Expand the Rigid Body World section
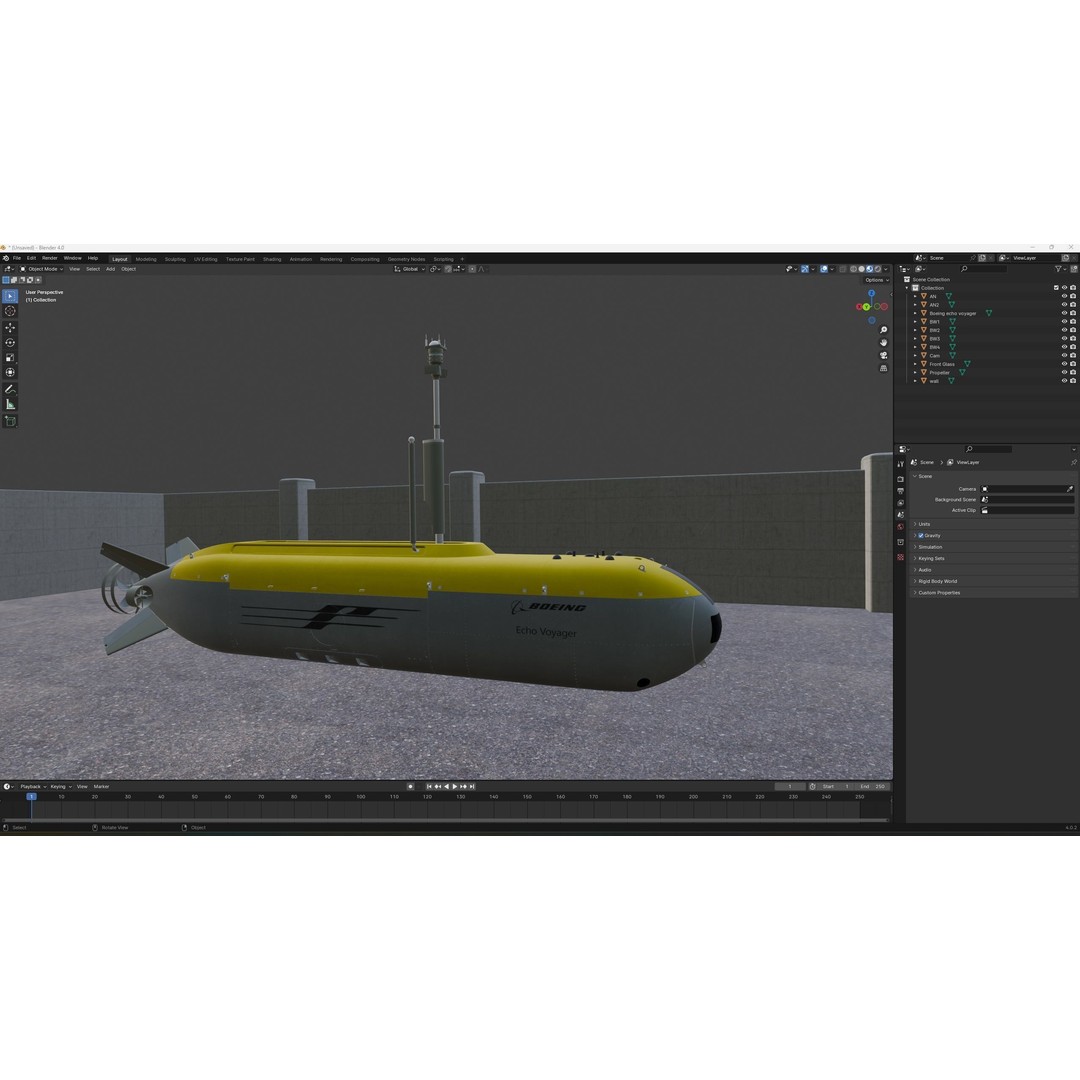 coord(940,581)
